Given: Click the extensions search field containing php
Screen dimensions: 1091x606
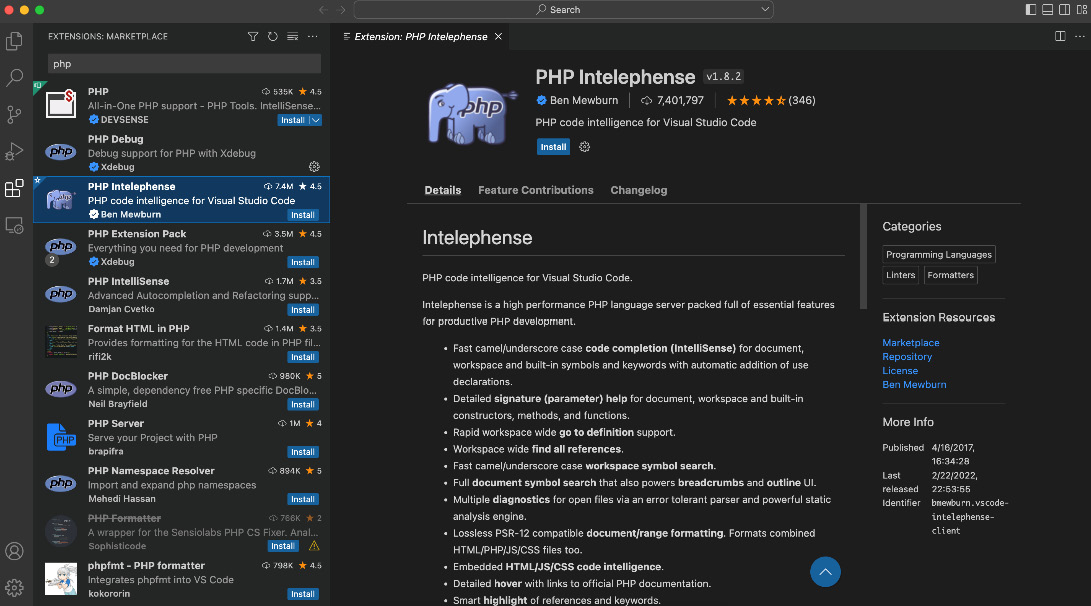Looking at the screenshot, I should 184,63.
